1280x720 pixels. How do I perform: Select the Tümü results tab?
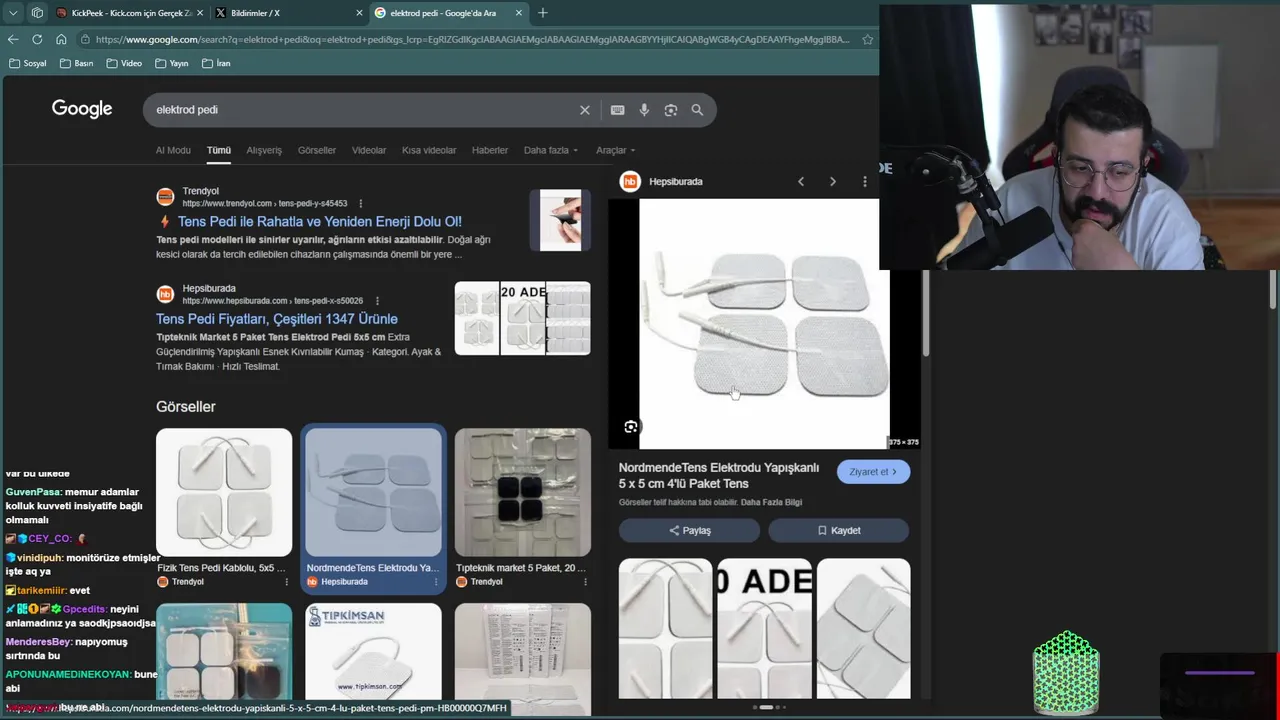coord(219,150)
